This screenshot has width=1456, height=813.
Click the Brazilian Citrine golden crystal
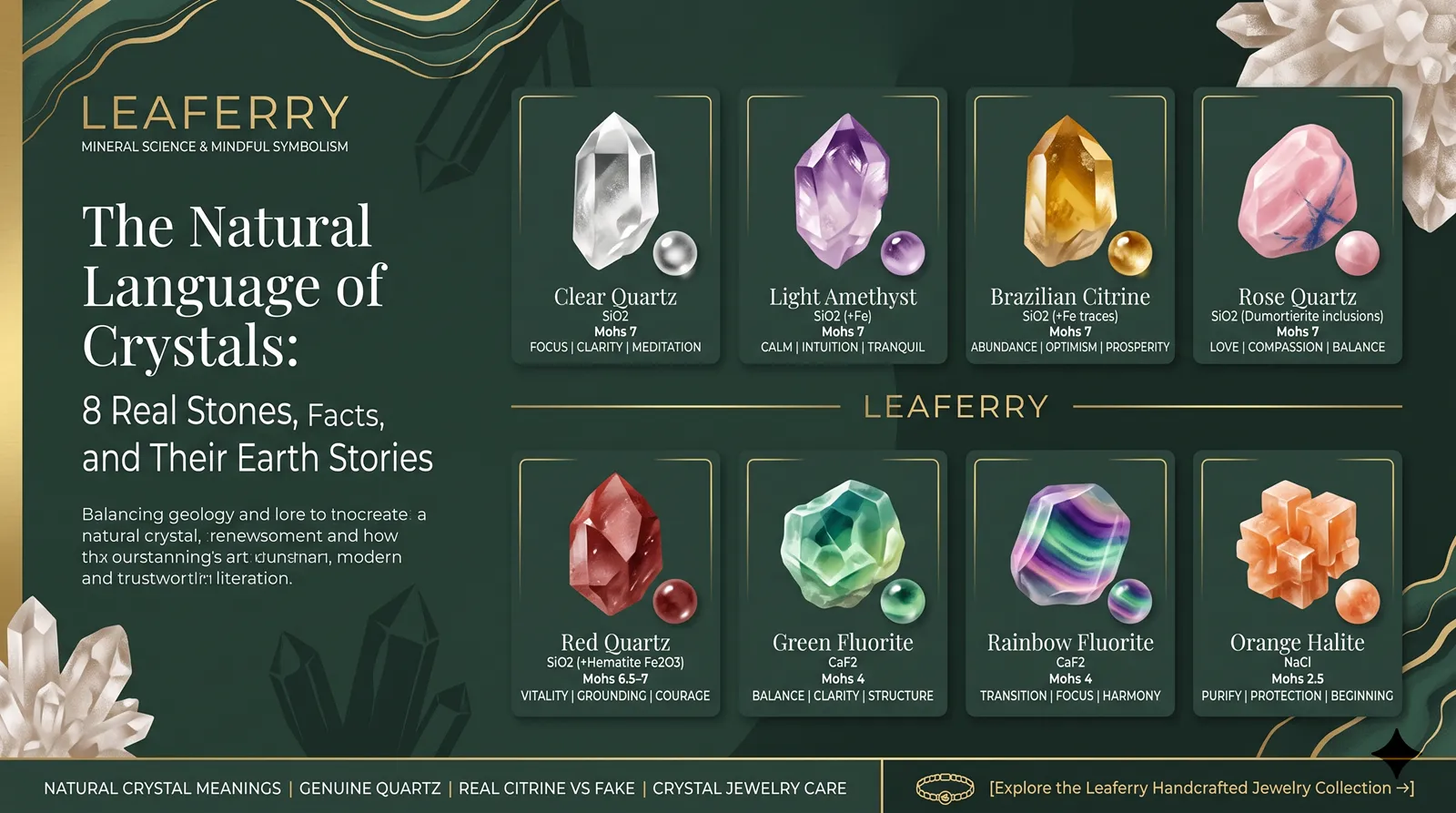point(1068,191)
